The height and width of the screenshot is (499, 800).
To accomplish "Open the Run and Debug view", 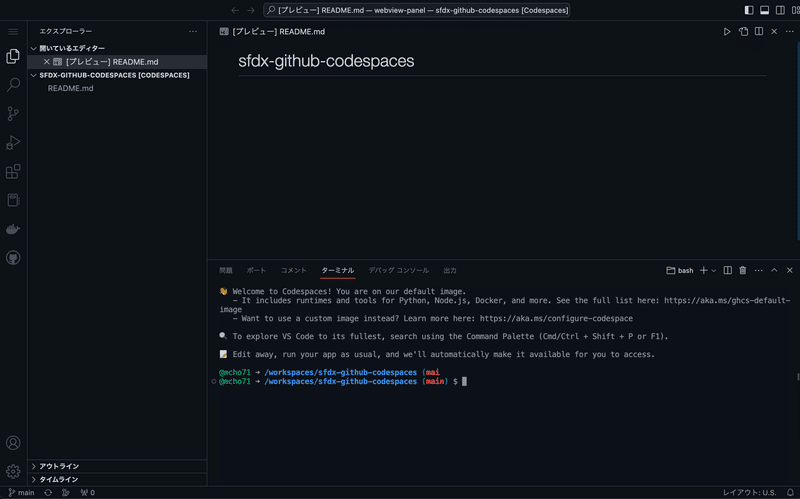I will (13, 142).
